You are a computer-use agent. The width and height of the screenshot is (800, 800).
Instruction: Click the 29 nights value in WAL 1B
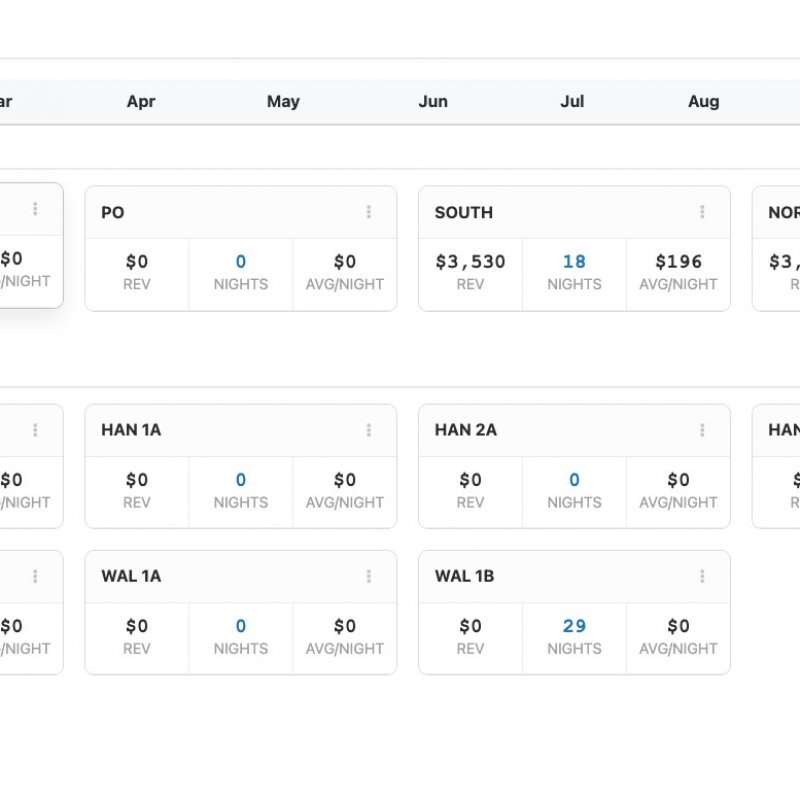pos(574,626)
